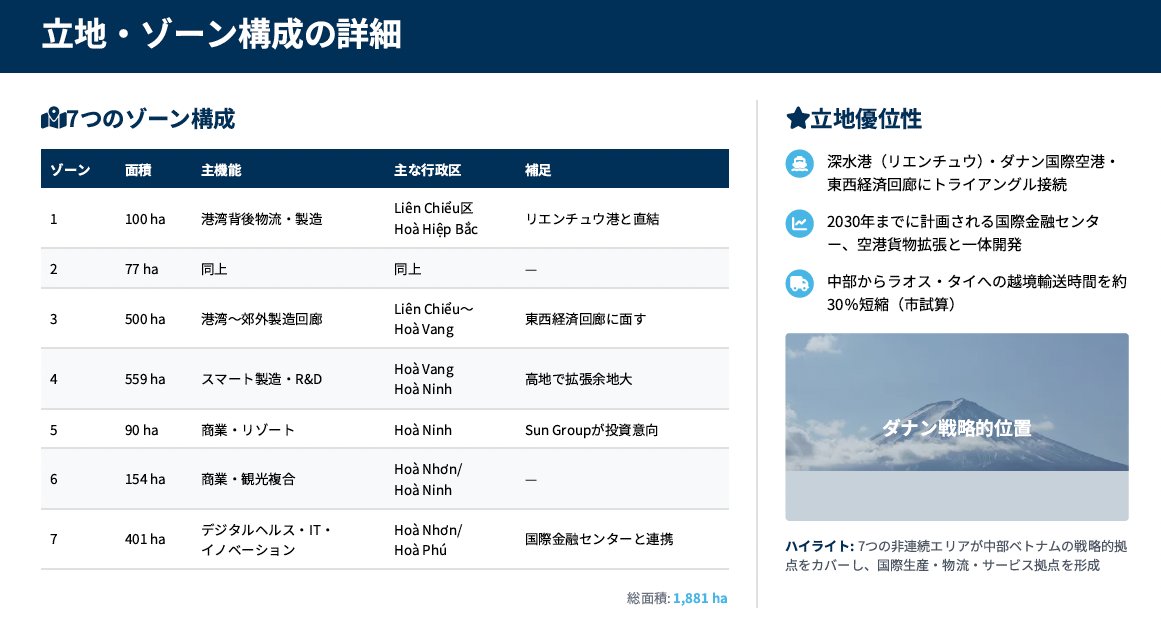Select the Liên Chiểu区 Hoà Hiệp Bắc cell

coord(436,218)
